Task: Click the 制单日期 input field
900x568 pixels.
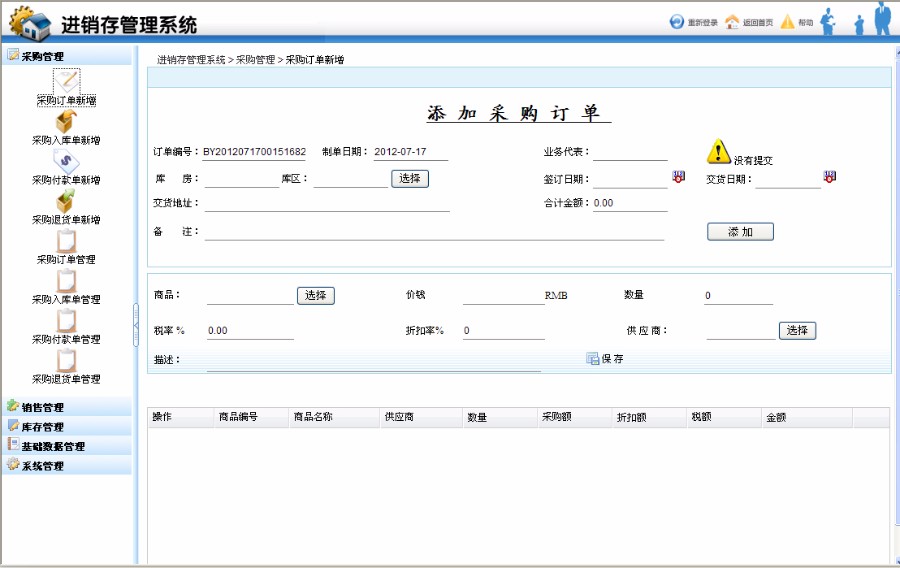Action: point(410,152)
